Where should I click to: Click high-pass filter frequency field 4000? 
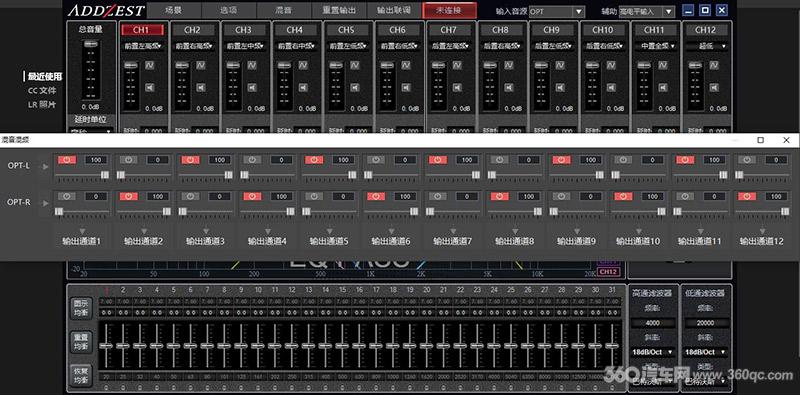653,323
